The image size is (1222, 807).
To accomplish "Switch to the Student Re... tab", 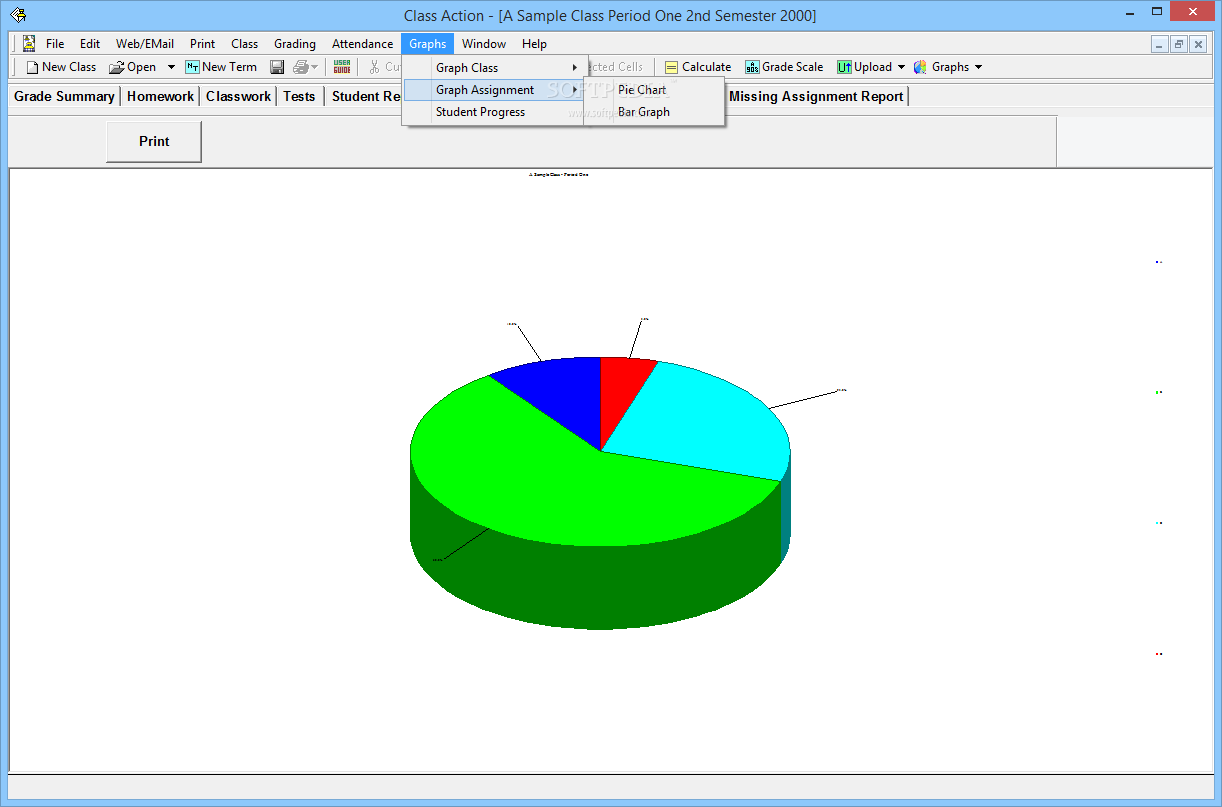I will 366,96.
